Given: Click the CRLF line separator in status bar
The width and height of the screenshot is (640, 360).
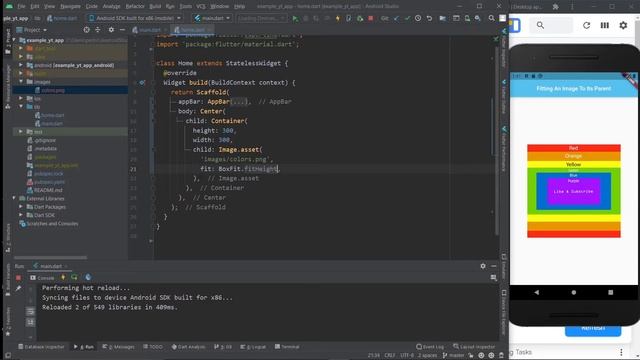Looking at the screenshot, I should click(x=390, y=356).
